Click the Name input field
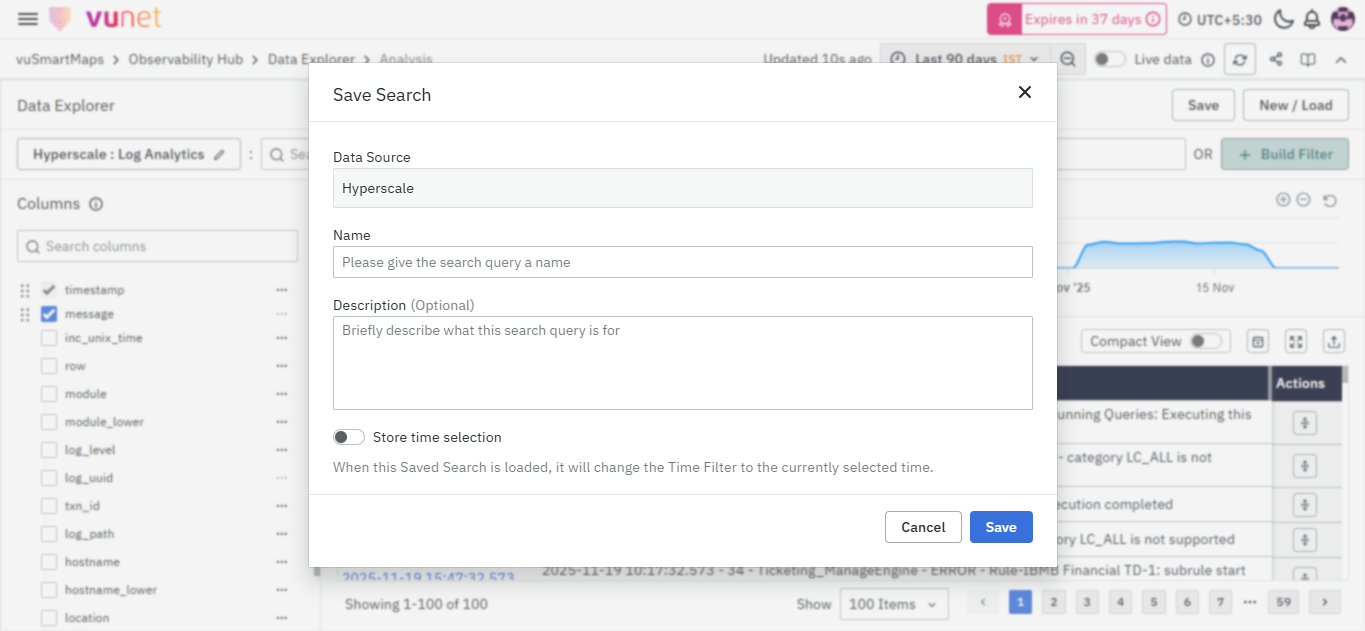1365x631 pixels. tap(682, 262)
